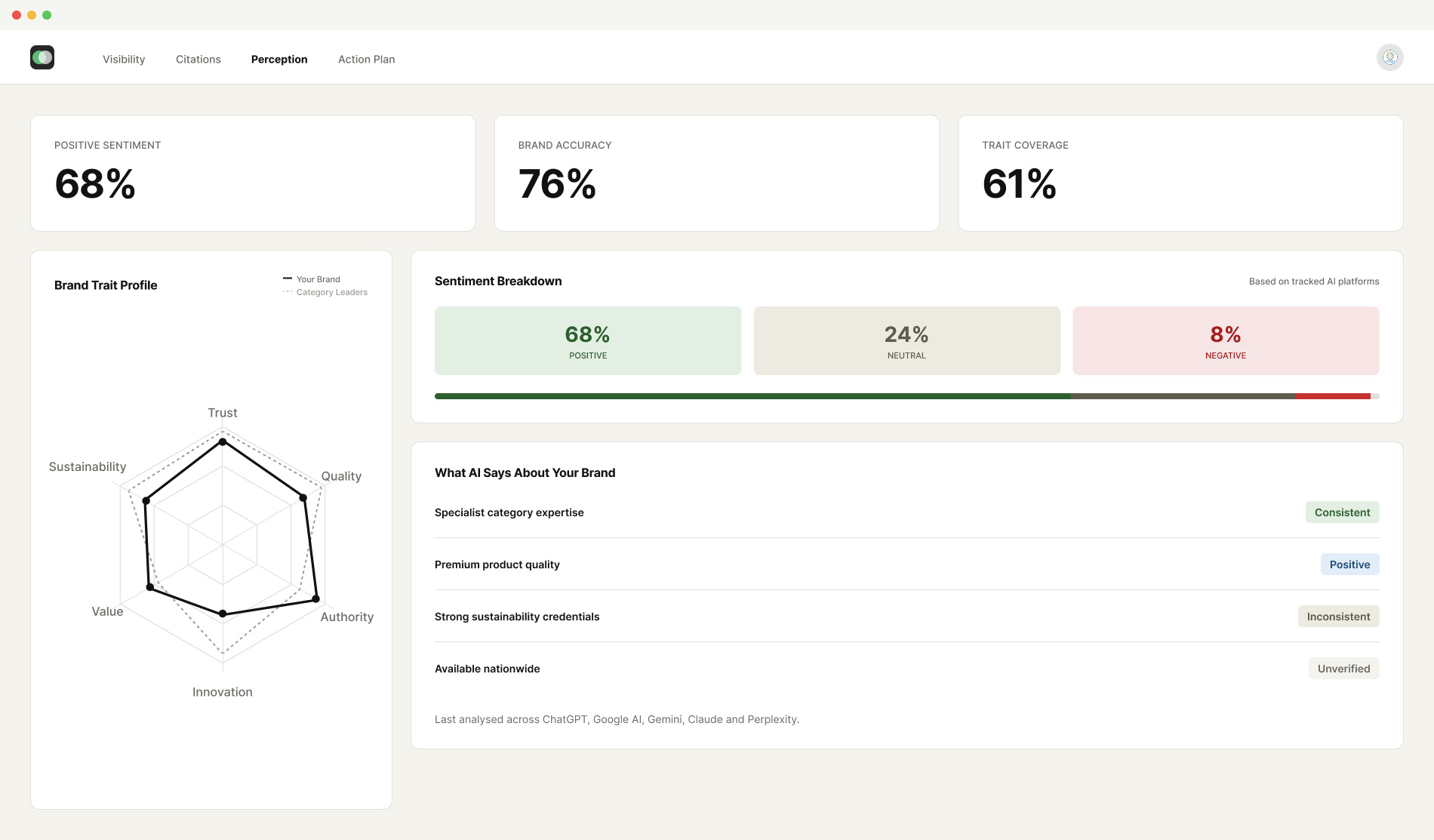Click the Positive status badge

click(x=1349, y=565)
